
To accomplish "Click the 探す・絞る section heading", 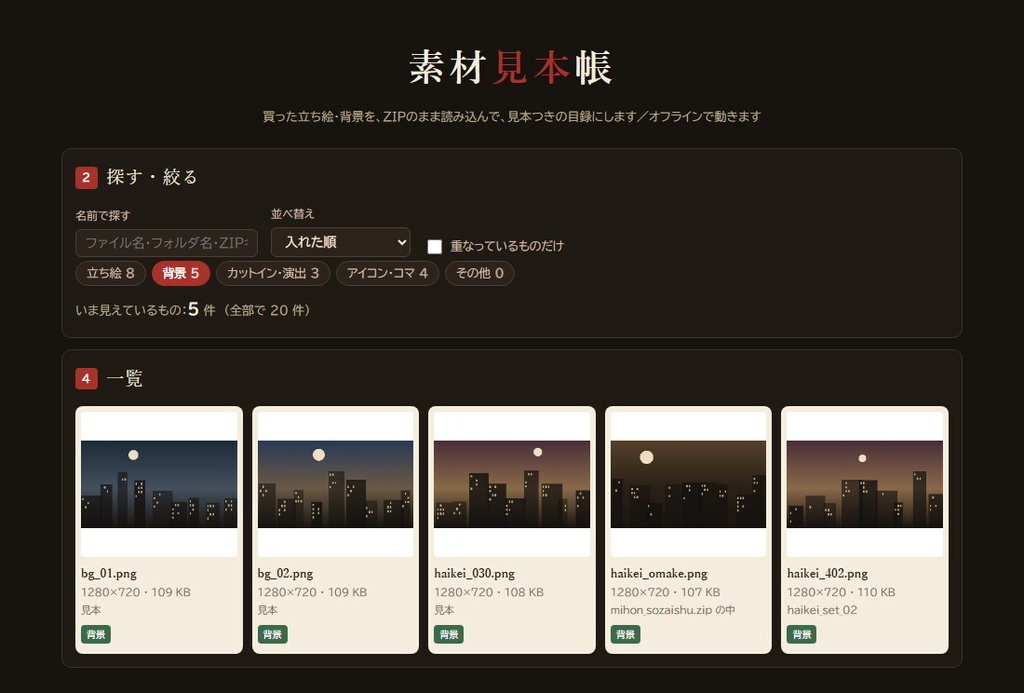I will pyautogui.click(x=152, y=177).
